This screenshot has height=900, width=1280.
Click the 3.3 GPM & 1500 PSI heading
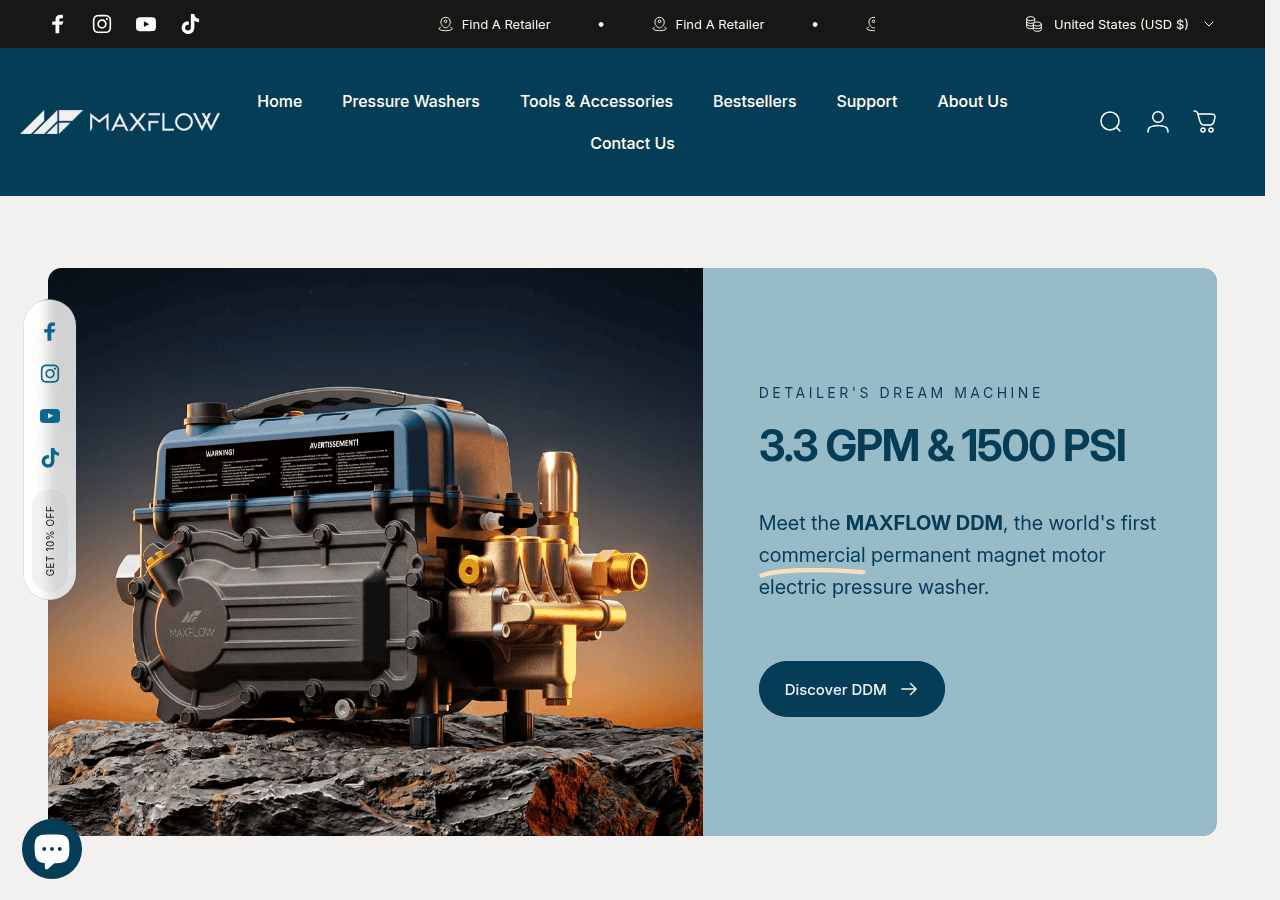942,446
